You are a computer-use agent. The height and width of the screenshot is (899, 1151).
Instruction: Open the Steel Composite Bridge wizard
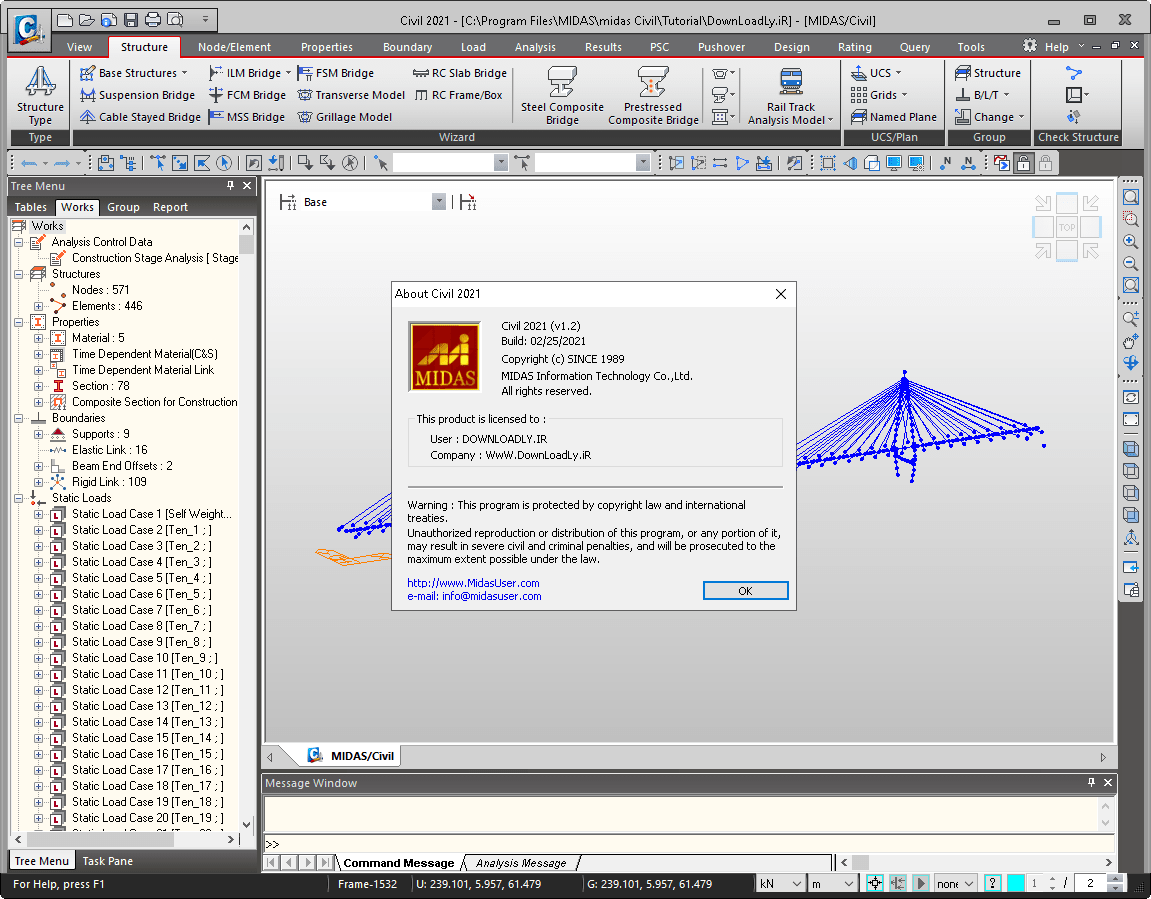click(562, 95)
